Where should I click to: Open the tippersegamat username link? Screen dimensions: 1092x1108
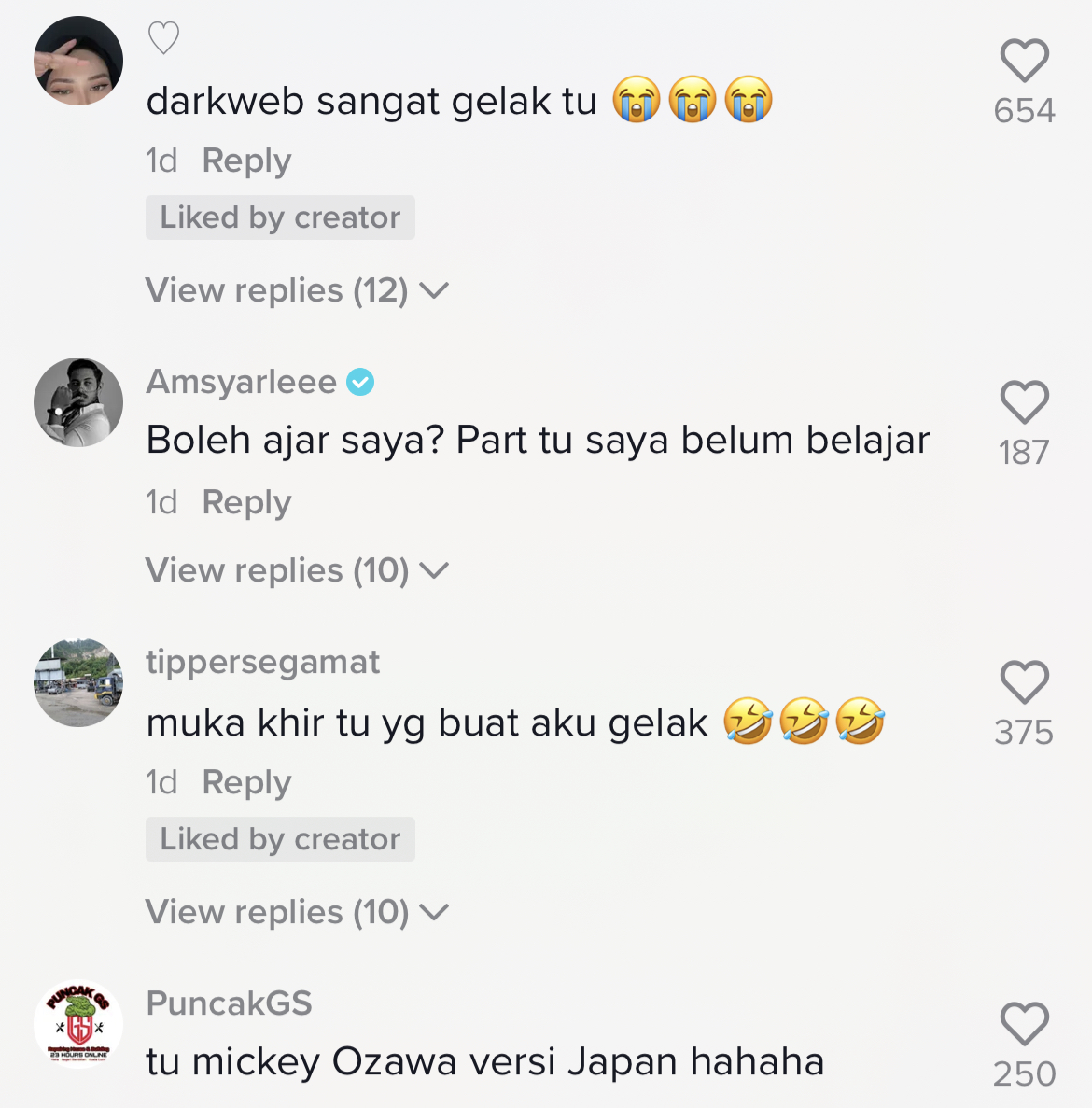263,663
